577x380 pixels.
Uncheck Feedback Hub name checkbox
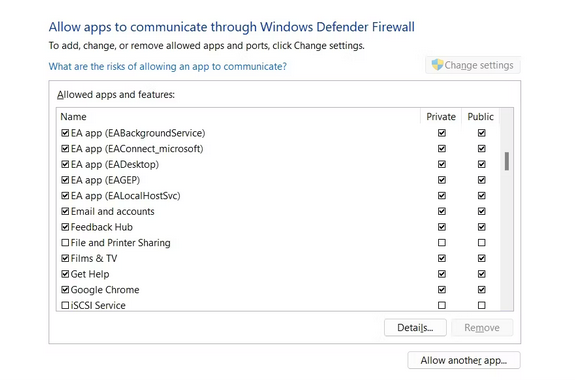[x=65, y=227]
